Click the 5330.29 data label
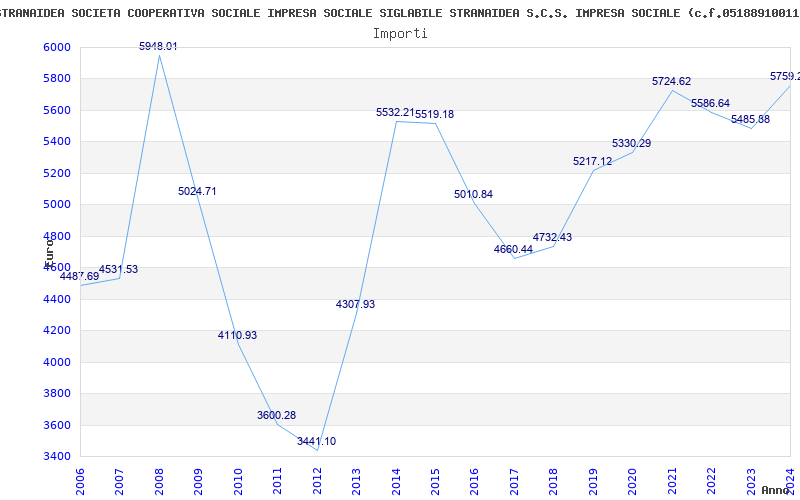Screen dimensions: 800x500 pos(632,143)
